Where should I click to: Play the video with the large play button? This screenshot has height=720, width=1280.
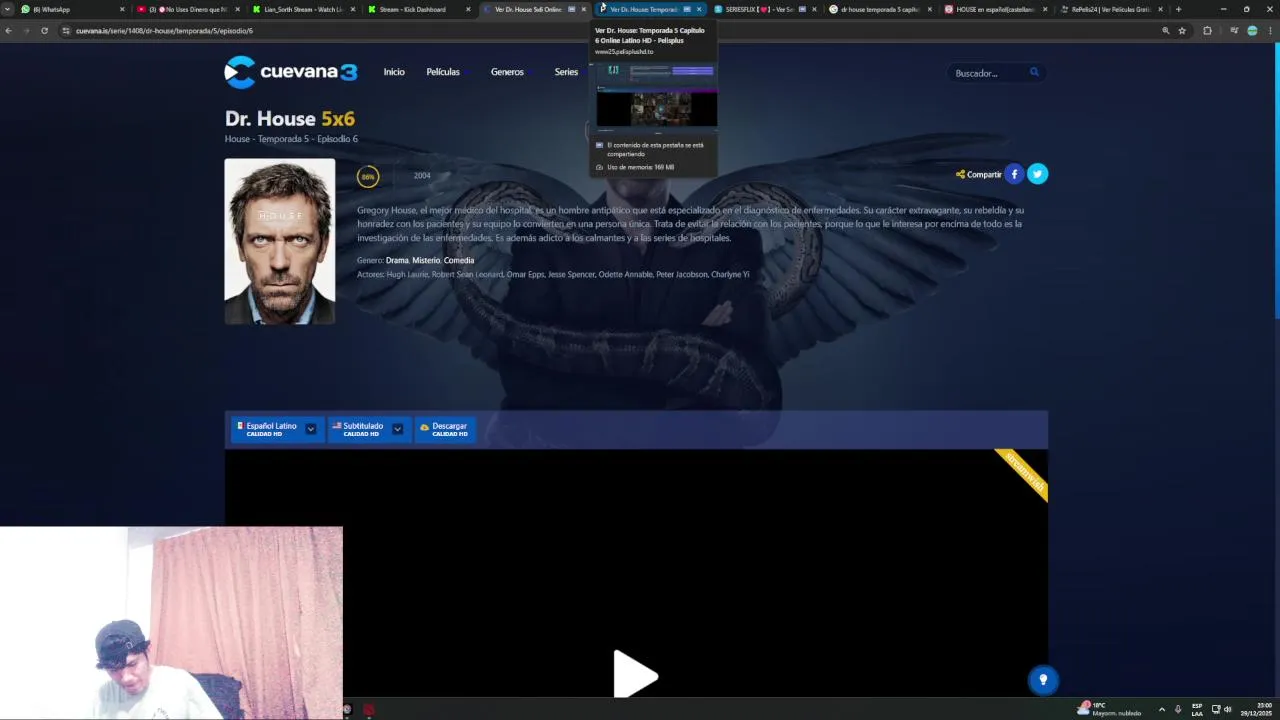(x=635, y=674)
